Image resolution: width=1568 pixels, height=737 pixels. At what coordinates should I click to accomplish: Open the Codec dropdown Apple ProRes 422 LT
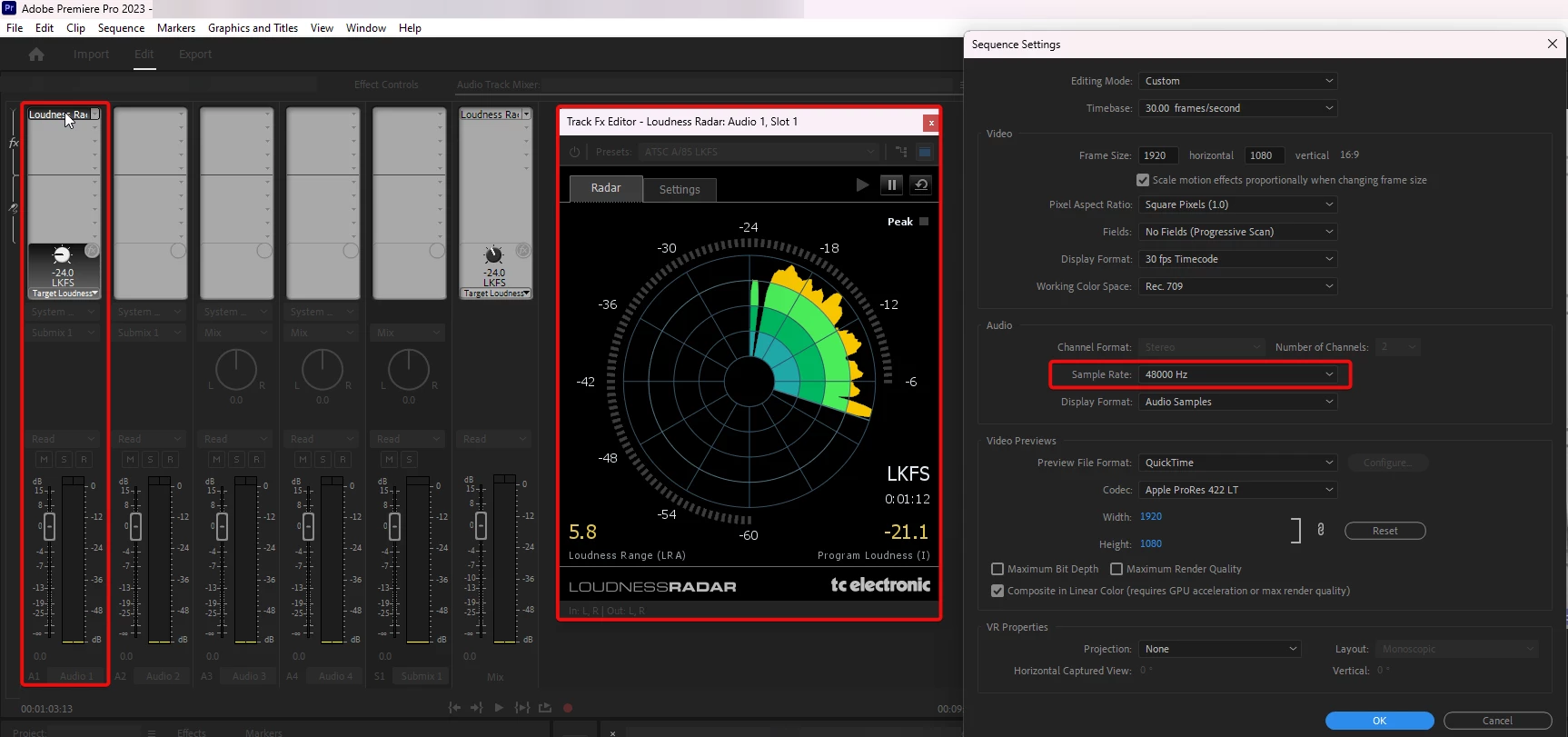tap(1238, 490)
